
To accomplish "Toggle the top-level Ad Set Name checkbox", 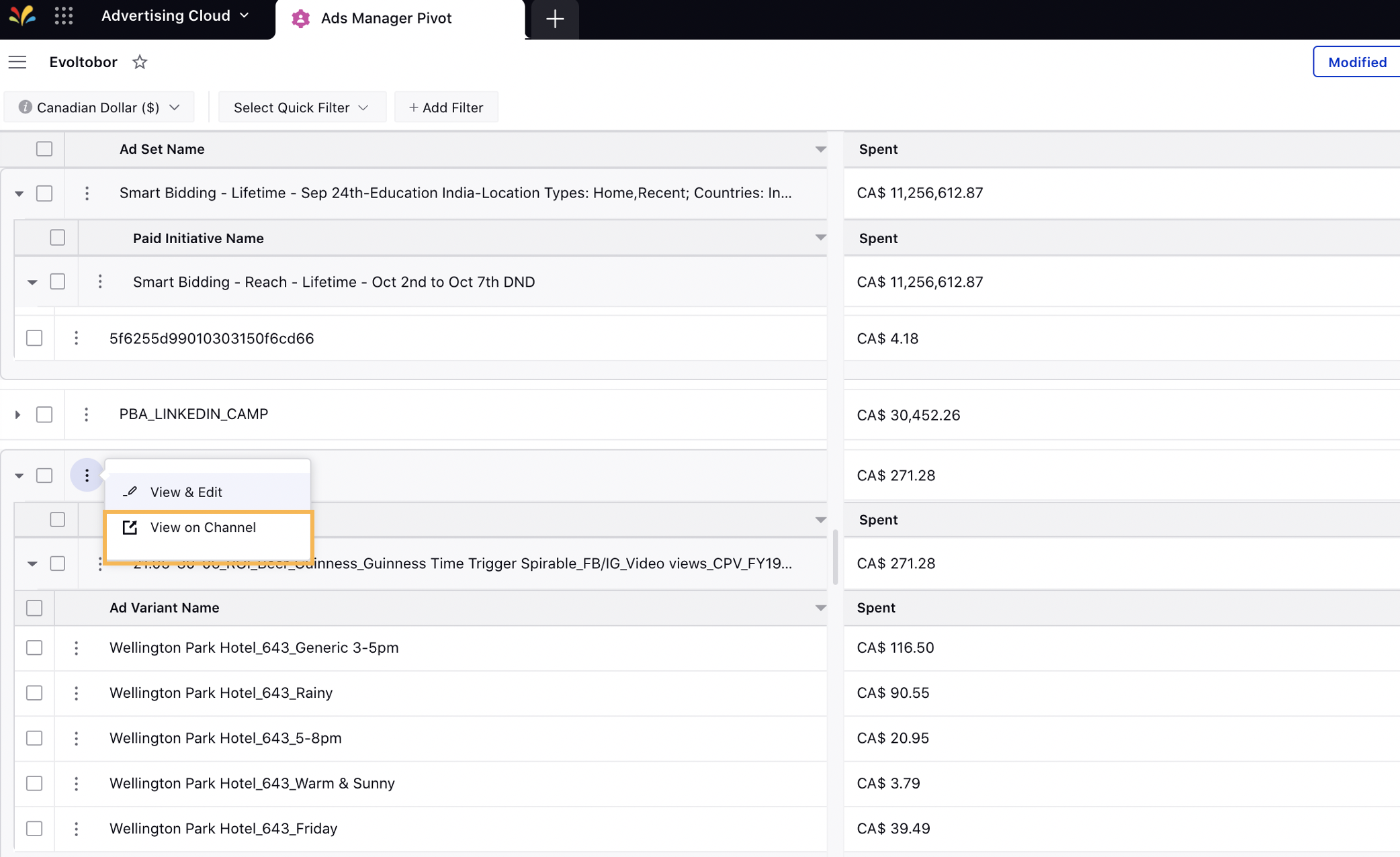I will (44, 148).
